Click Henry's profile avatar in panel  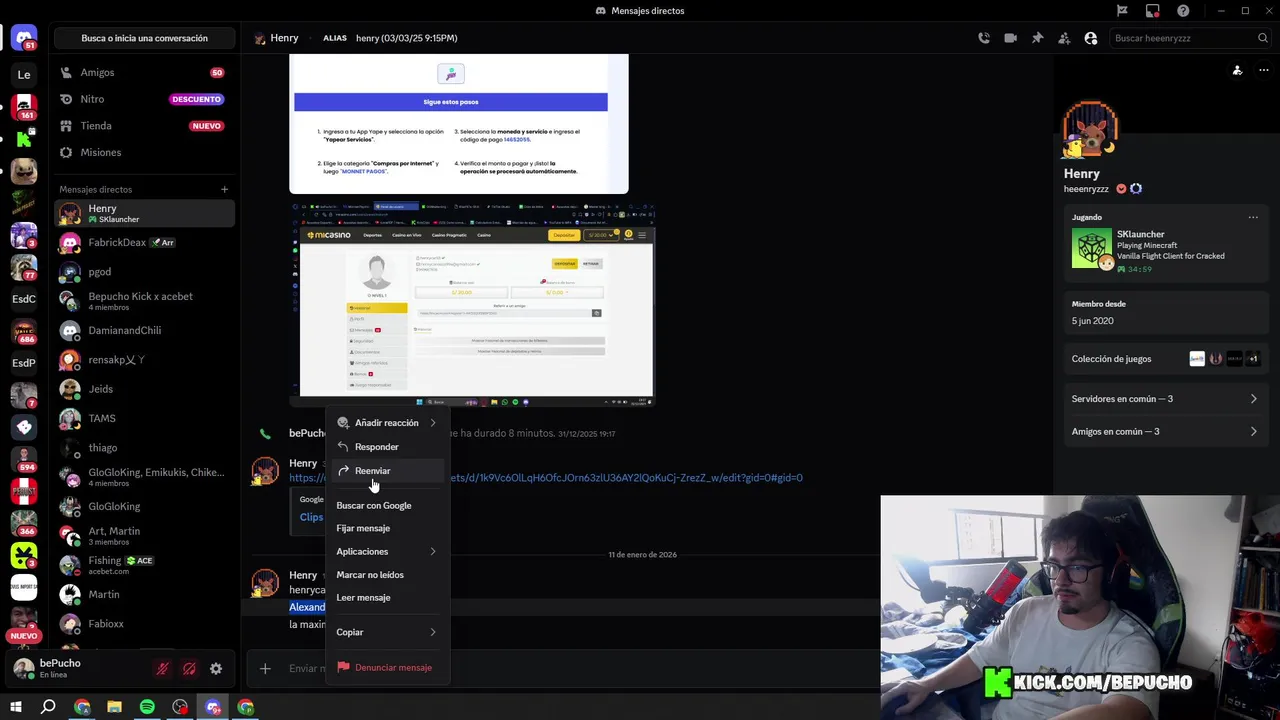point(1091,130)
